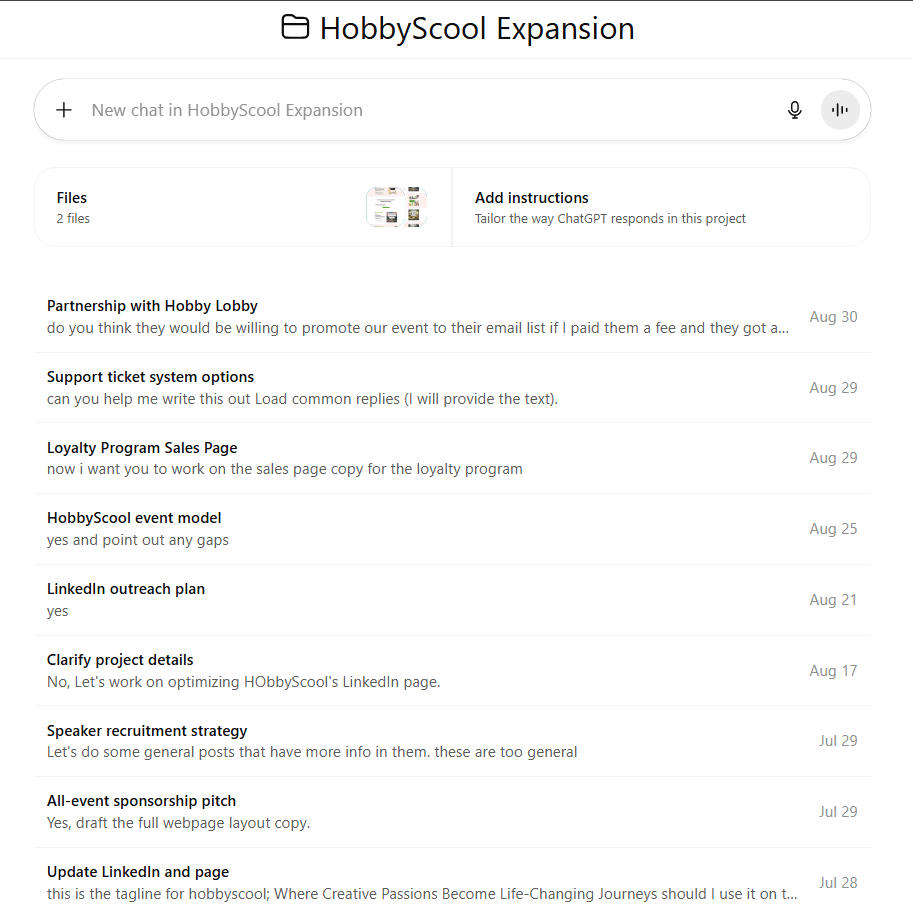Click the Aug 17 date label
The image size is (913, 909).
(x=833, y=671)
